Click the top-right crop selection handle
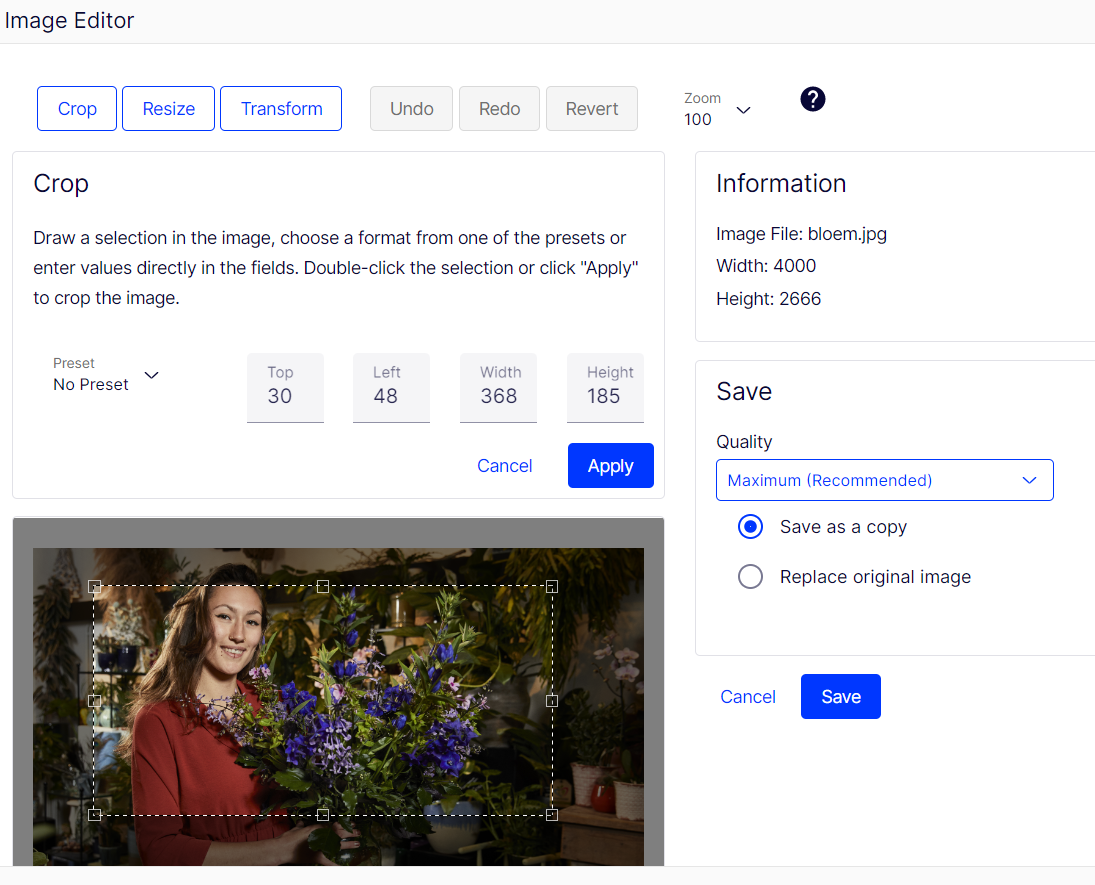 (552, 587)
